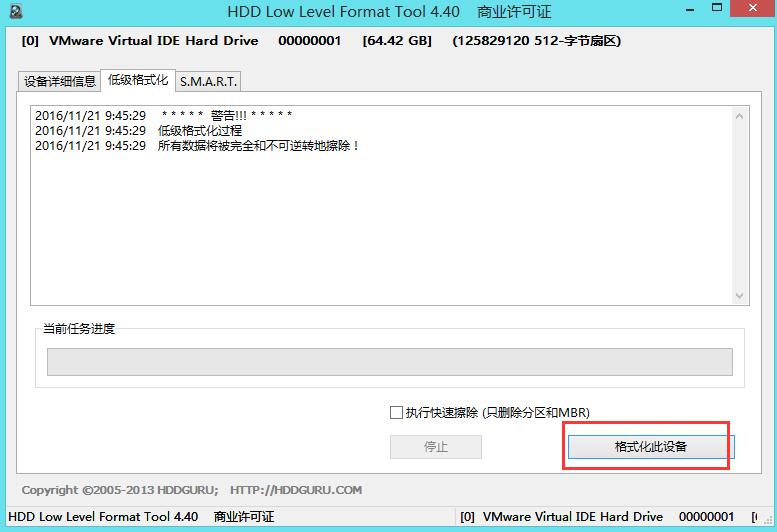Click the 125829120 512-字节扇区 sector text
The image size is (777, 532).
pos(537,41)
